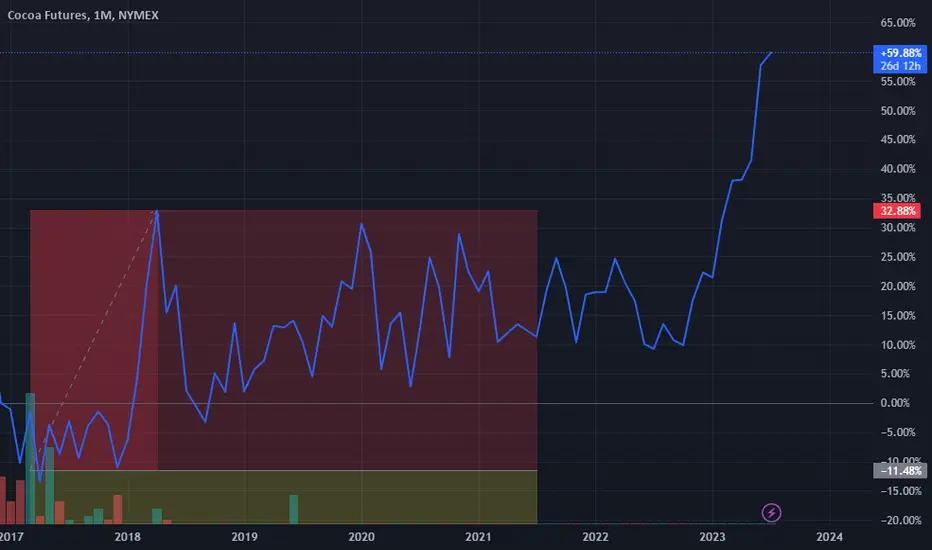The width and height of the screenshot is (932, 550).
Task: Click the red 32.88% price label
Action: pos(897,211)
